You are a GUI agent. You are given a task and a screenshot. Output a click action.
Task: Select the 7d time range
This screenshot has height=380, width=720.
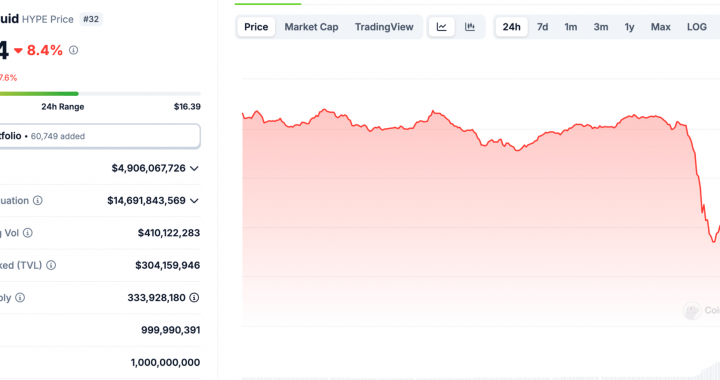pos(542,27)
